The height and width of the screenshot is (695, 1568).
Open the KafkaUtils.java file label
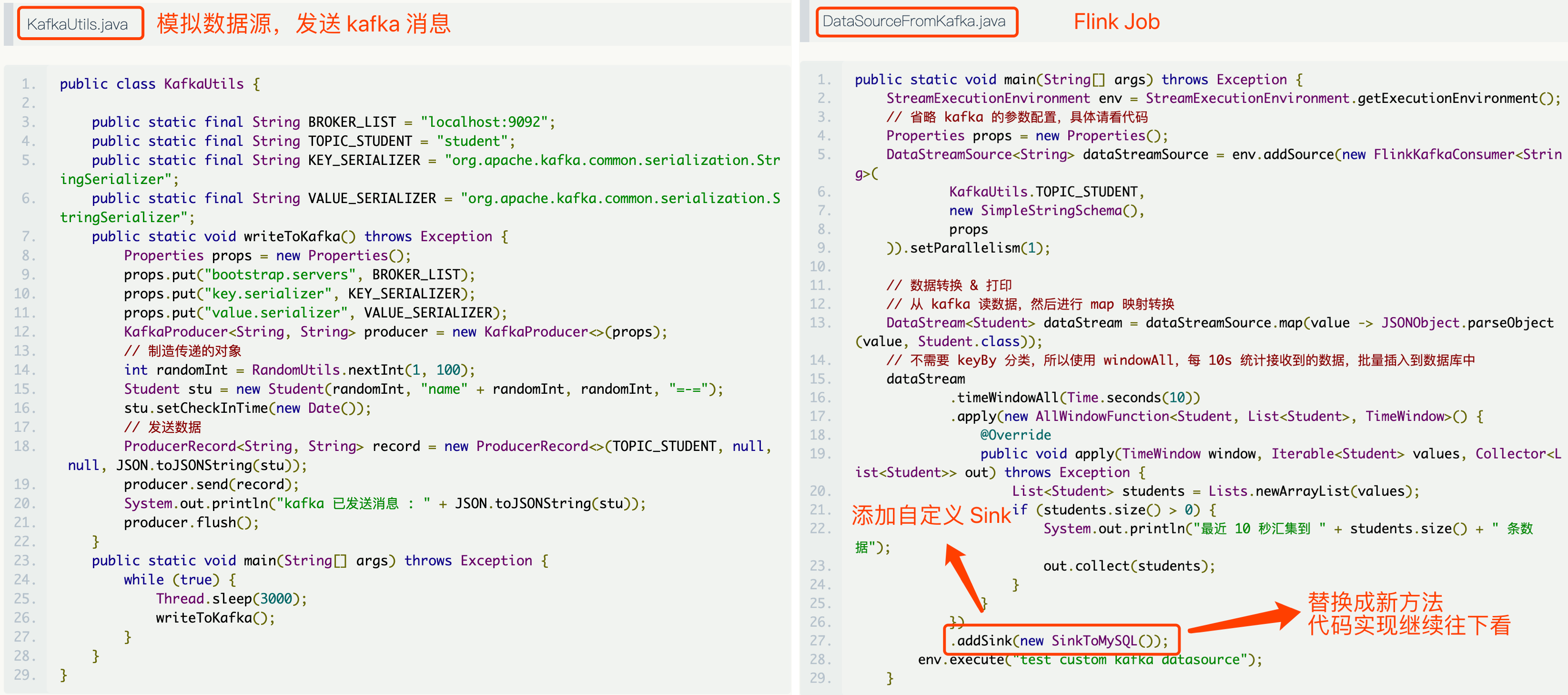pyautogui.click(x=81, y=24)
